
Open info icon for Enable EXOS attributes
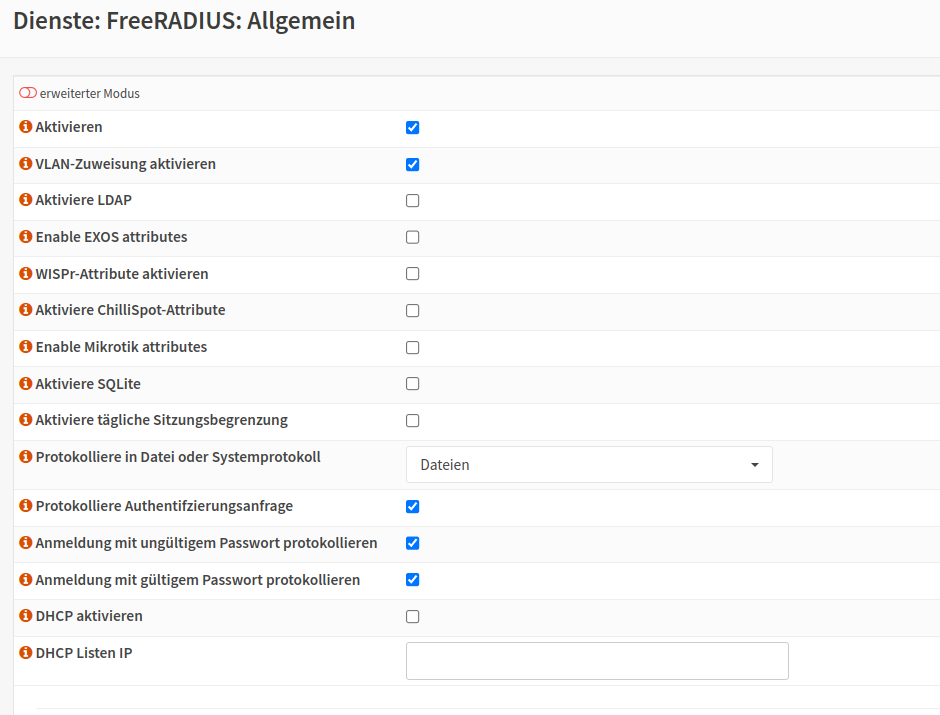26,237
